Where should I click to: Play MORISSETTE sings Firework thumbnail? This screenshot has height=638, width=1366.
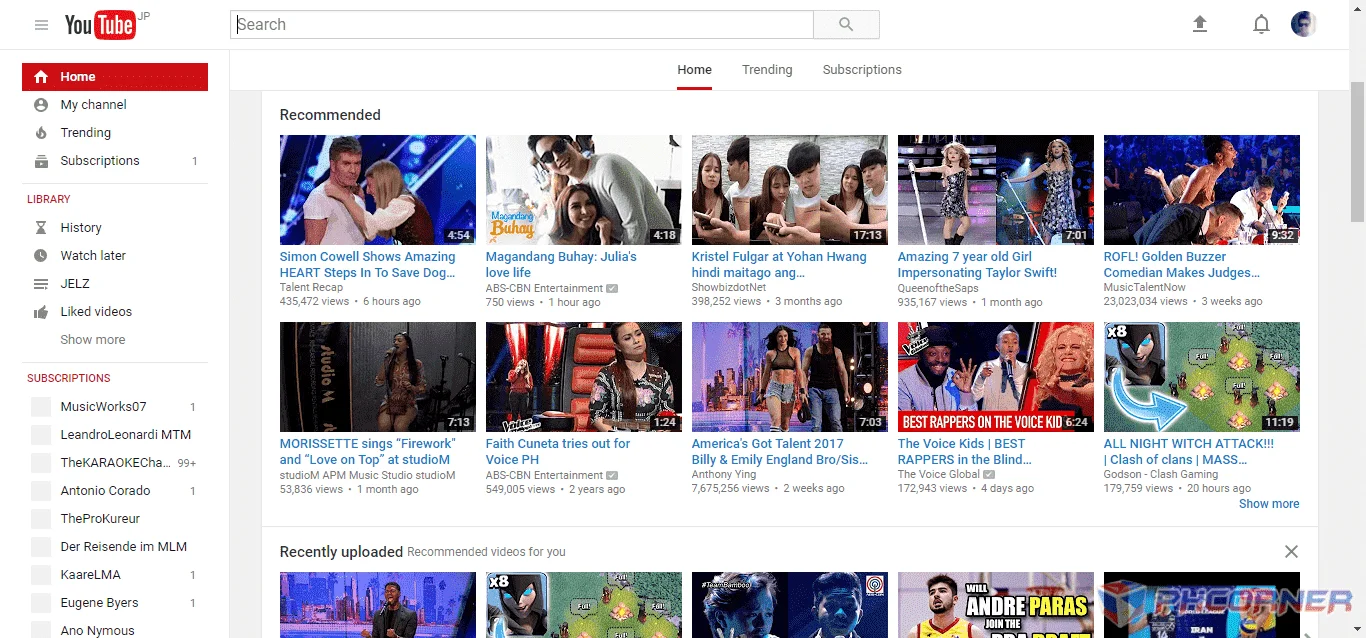378,377
